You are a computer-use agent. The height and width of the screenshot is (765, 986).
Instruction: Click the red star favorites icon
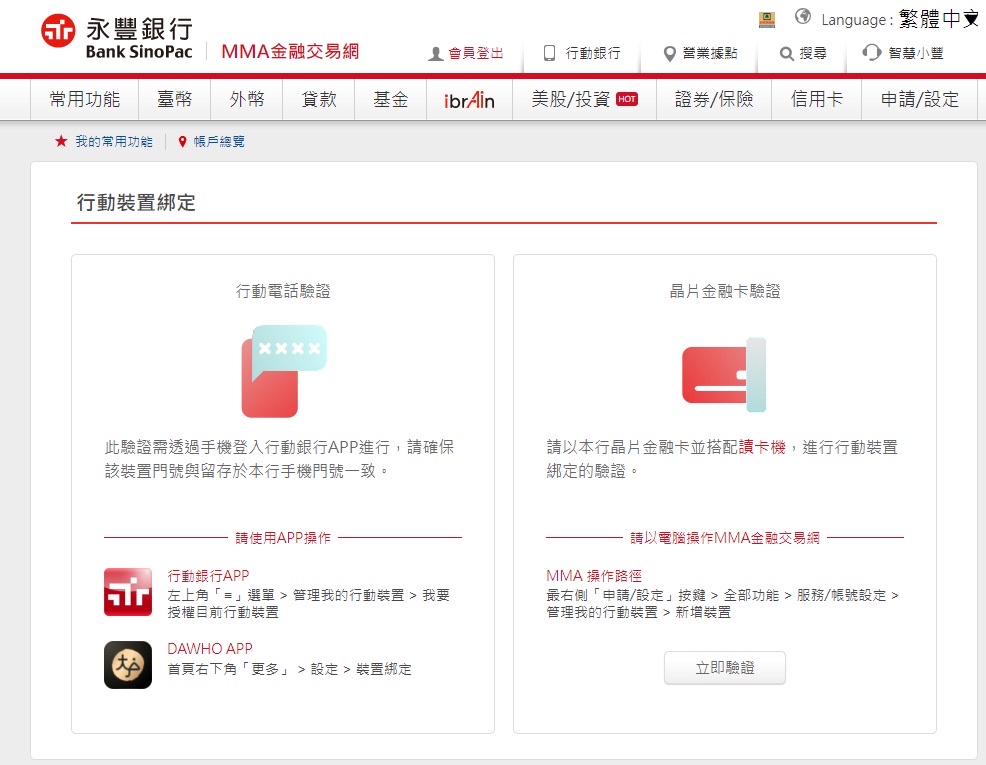(x=61, y=142)
